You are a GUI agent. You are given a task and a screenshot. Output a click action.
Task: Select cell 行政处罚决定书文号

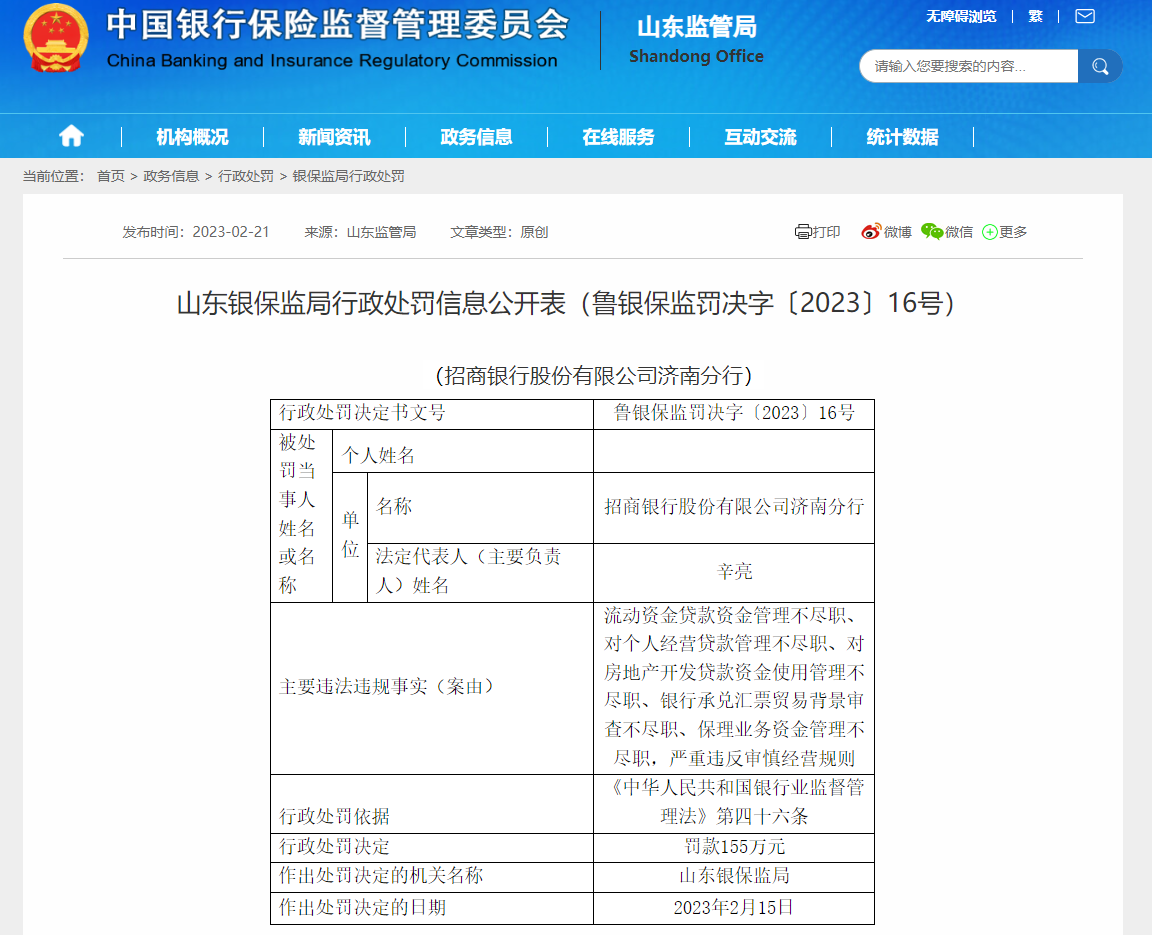[x=432, y=414]
